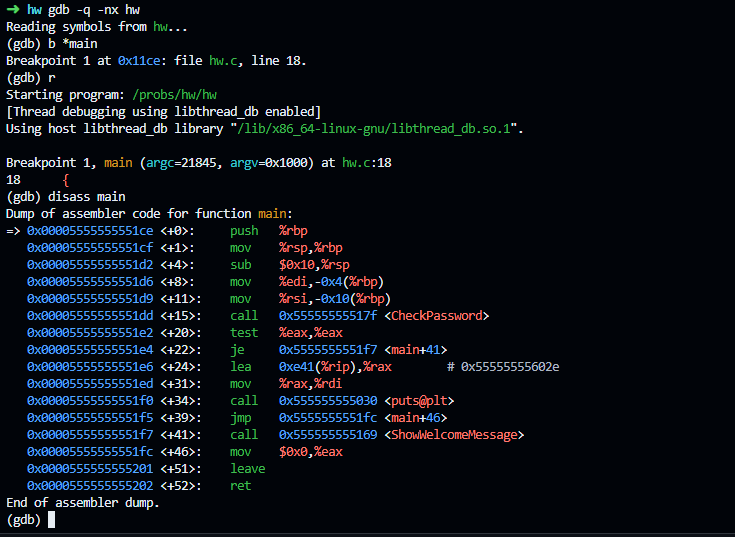
Task: Click the 'End of assembler dump.' line
Action: (x=83, y=503)
